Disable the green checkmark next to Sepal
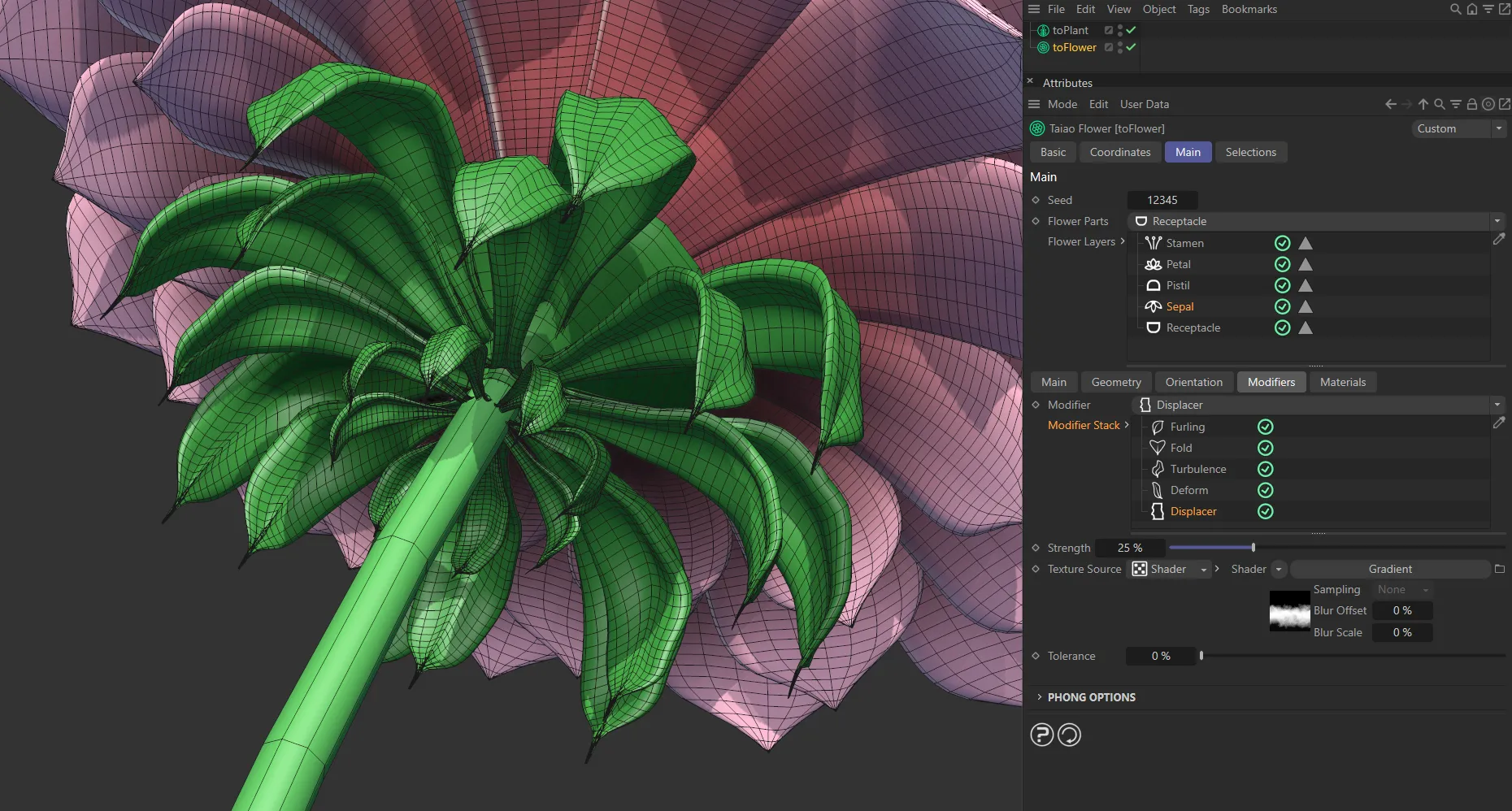Viewport: 1512px width, 811px height. click(x=1283, y=306)
